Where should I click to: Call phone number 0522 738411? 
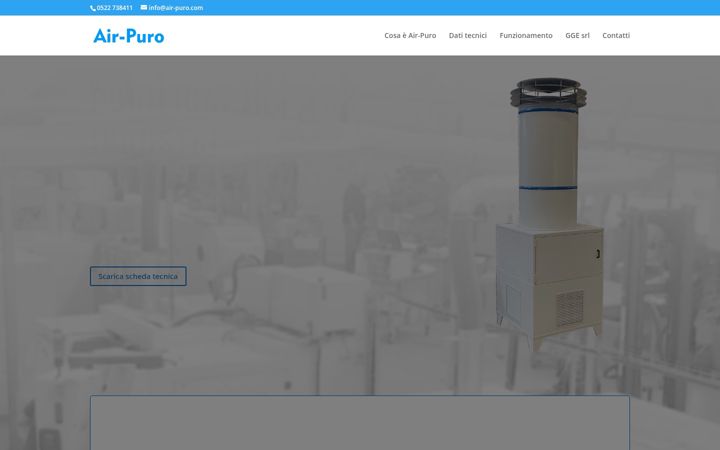click(114, 8)
